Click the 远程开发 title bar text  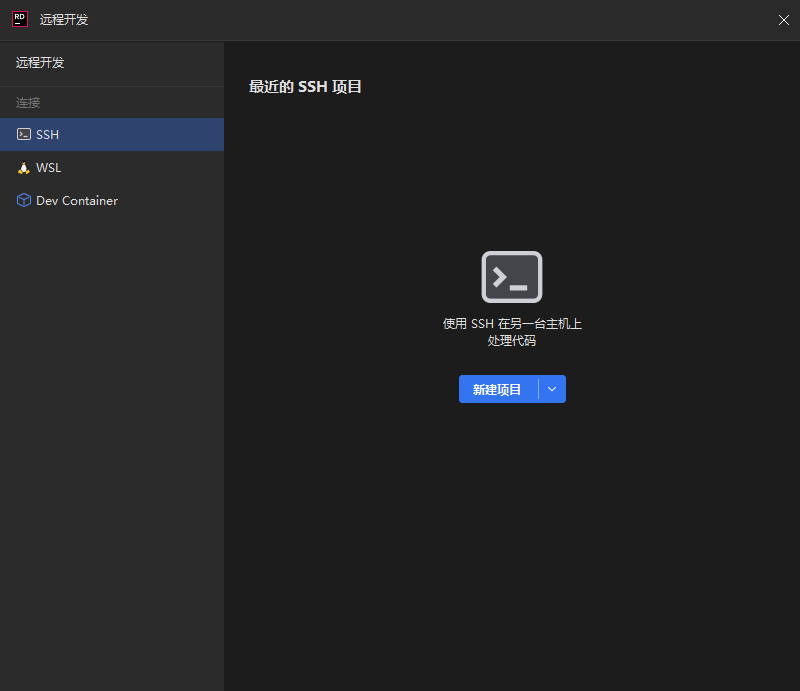[x=64, y=20]
